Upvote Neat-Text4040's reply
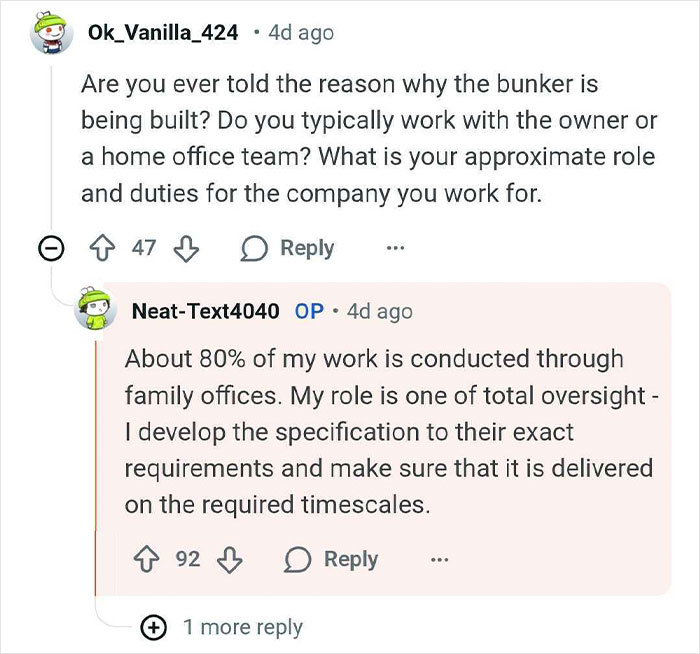 tap(150, 559)
